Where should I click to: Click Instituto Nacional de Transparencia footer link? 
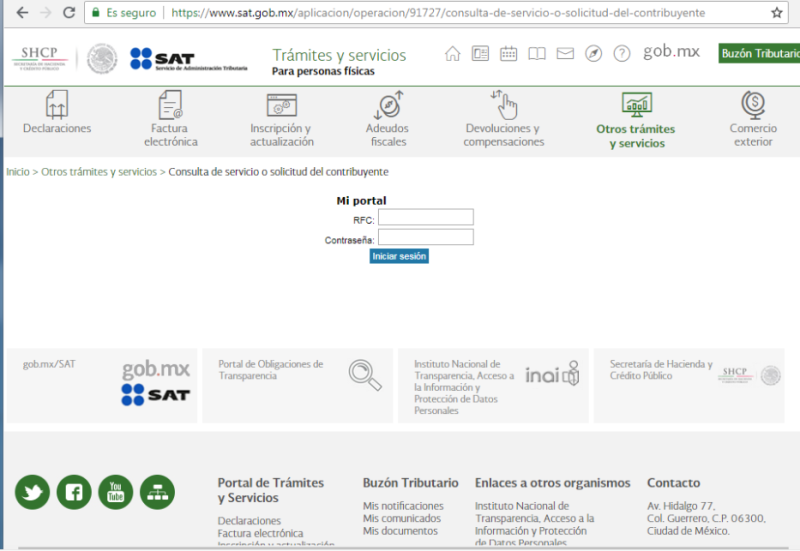click(x=534, y=524)
